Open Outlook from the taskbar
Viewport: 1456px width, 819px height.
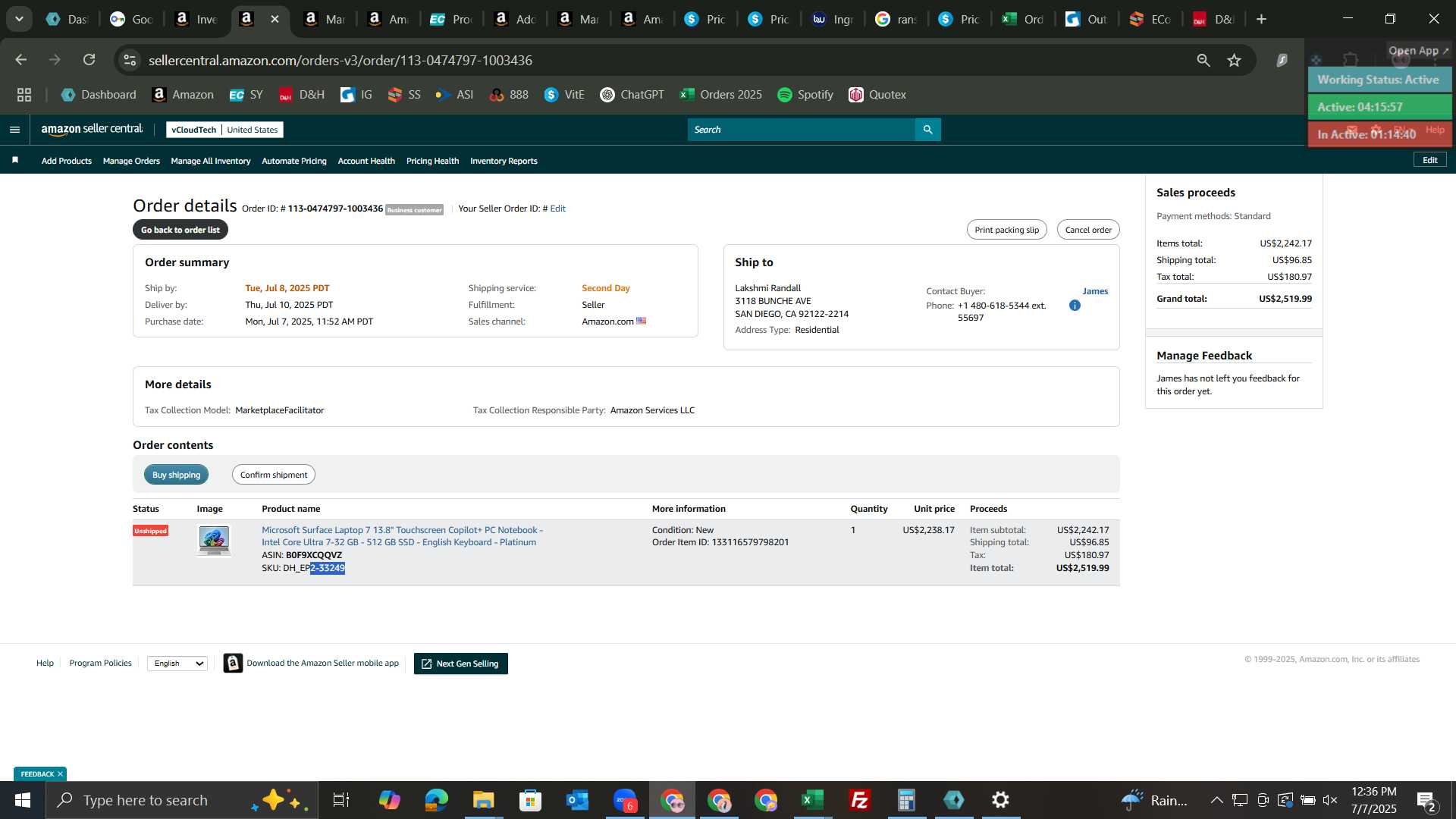click(x=578, y=800)
